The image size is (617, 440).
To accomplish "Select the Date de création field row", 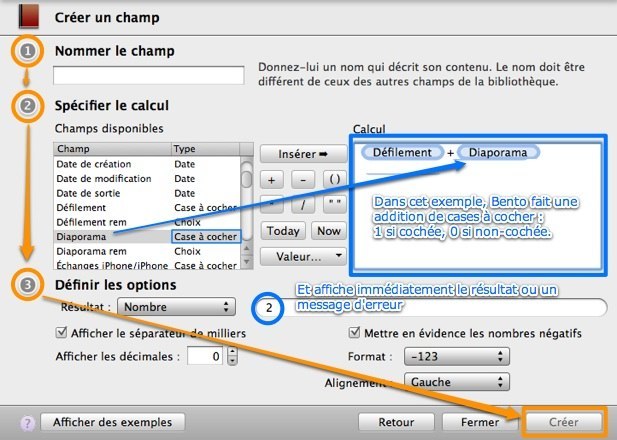I will click(x=147, y=164).
